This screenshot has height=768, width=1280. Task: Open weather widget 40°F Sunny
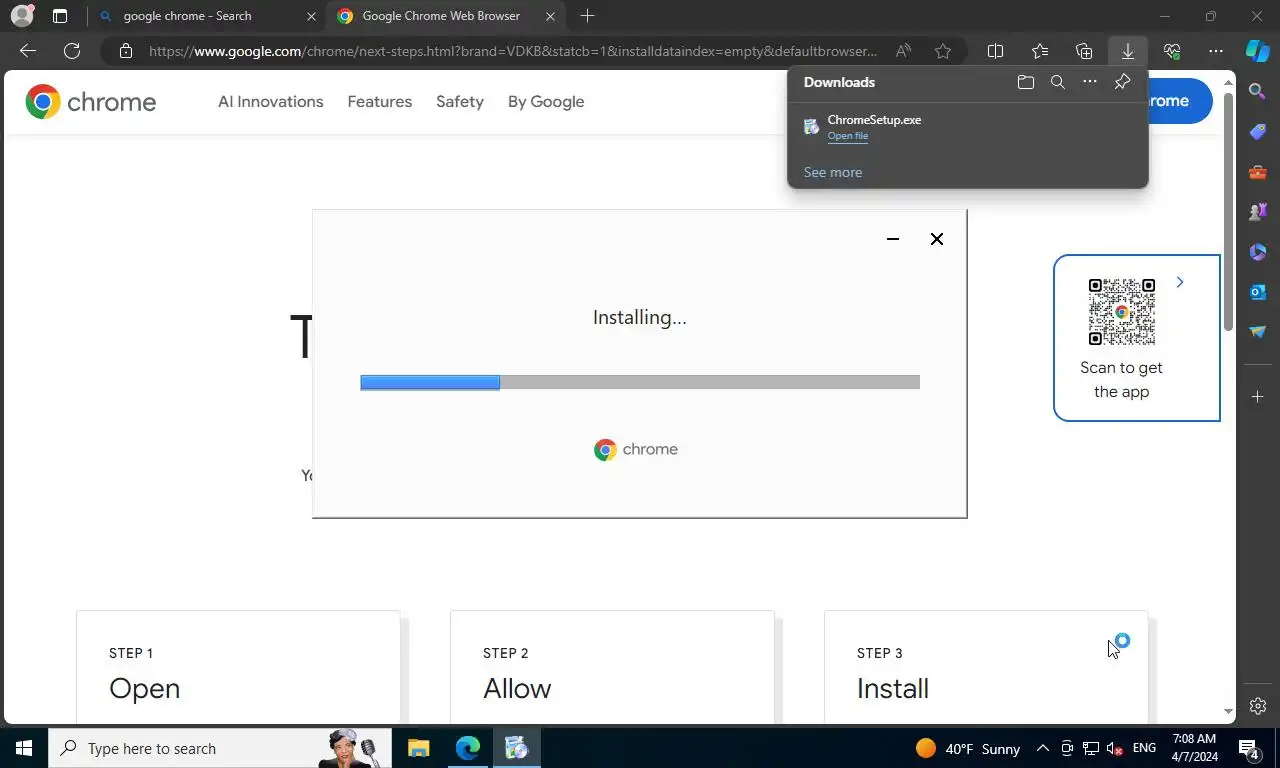pyautogui.click(x=968, y=748)
